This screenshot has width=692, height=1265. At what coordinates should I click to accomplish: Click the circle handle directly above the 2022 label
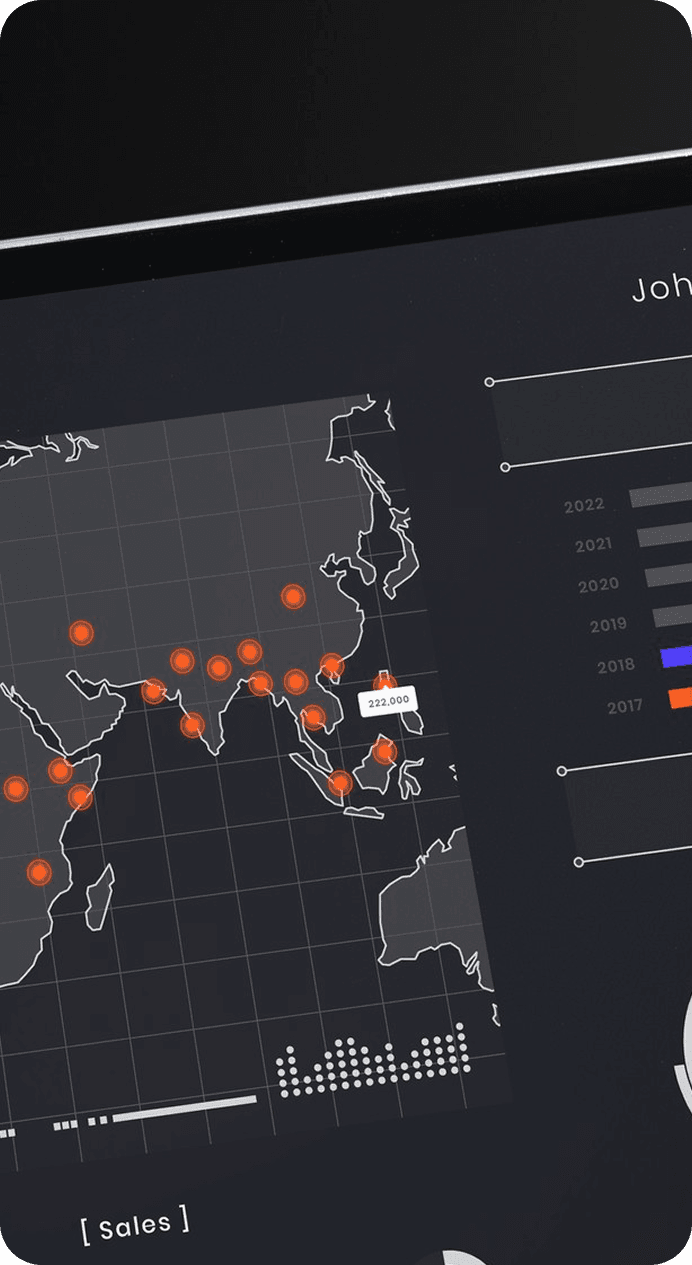tap(505, 467)
